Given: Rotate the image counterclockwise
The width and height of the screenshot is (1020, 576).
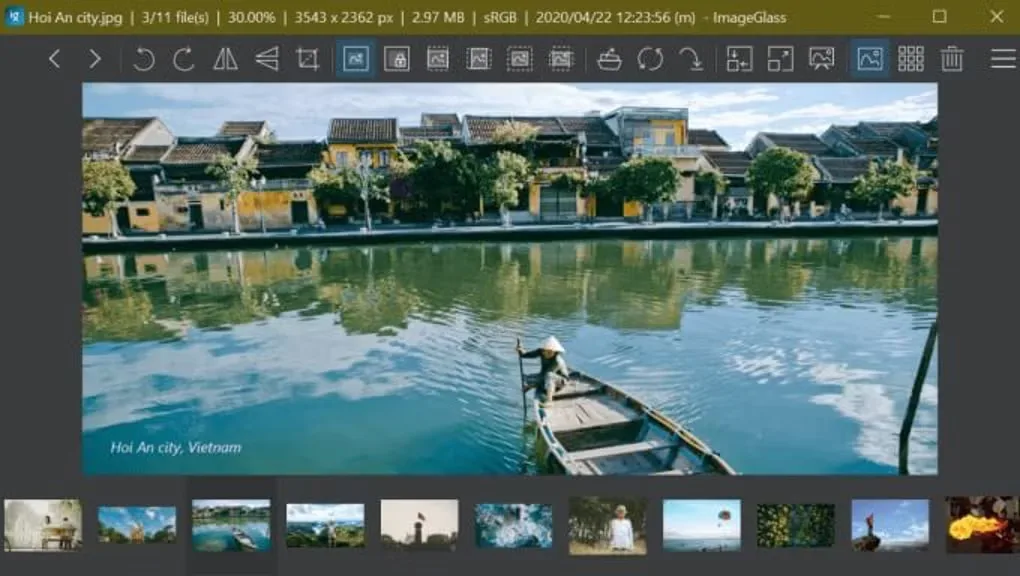Looking at the screenshot, I should (144, 59).
